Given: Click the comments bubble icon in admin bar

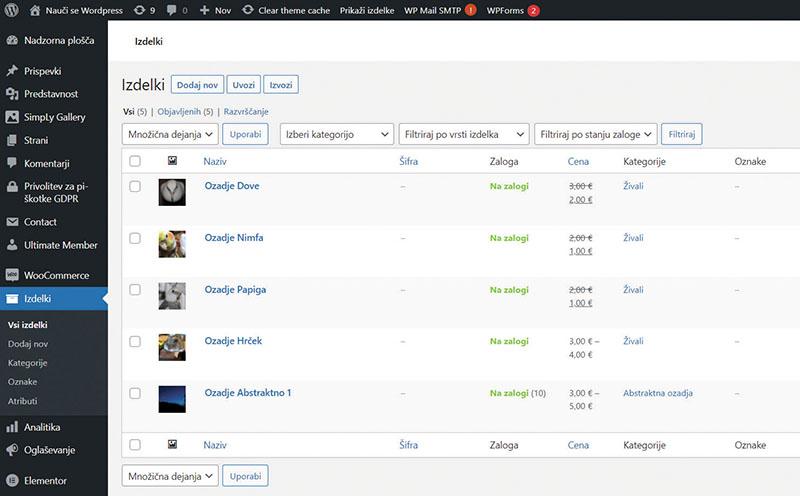Looking at the screenshot, I should [172, 11].
